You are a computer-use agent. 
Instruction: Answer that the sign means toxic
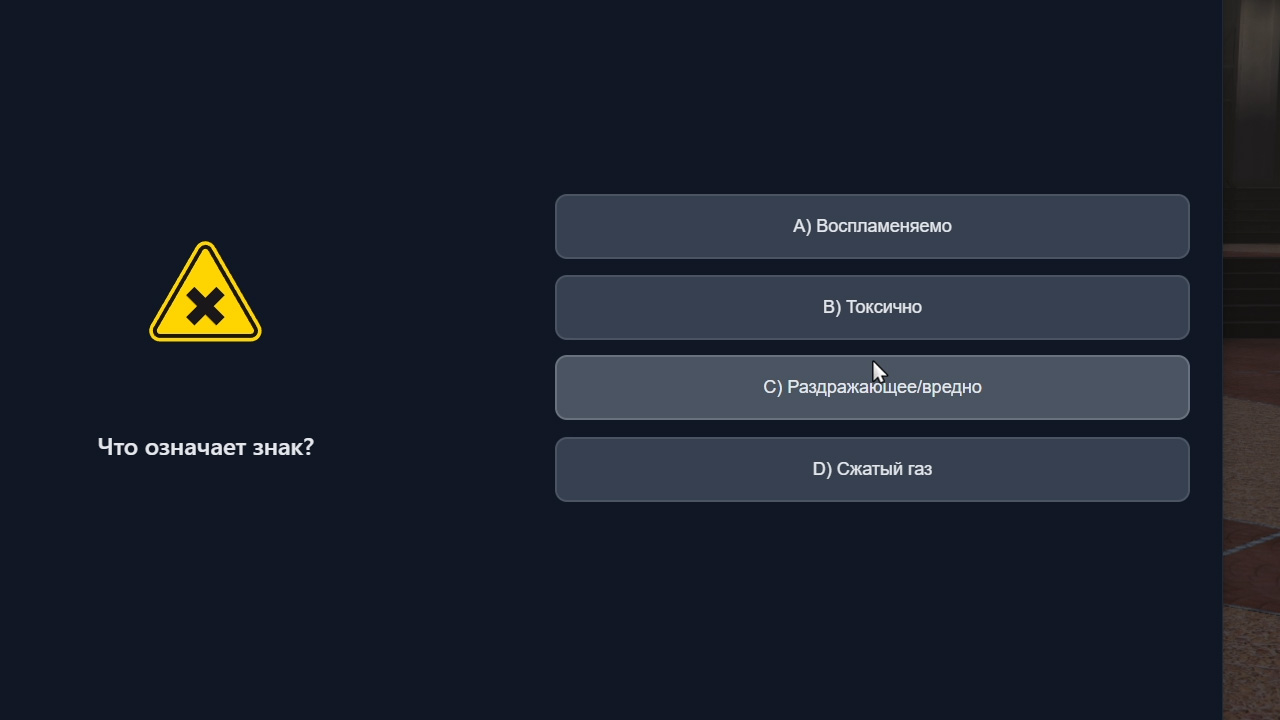(871, 307)
